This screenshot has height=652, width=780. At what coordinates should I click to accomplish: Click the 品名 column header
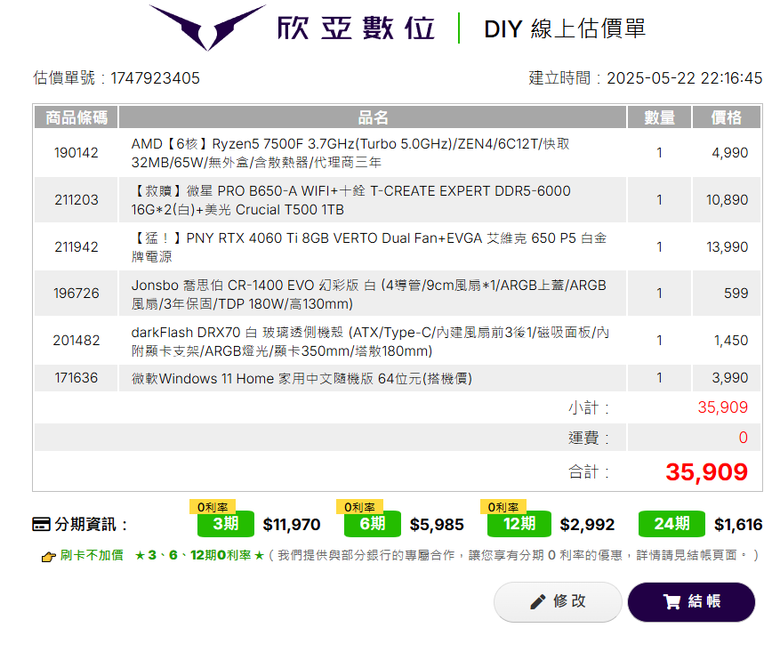[x=373, y=117]
